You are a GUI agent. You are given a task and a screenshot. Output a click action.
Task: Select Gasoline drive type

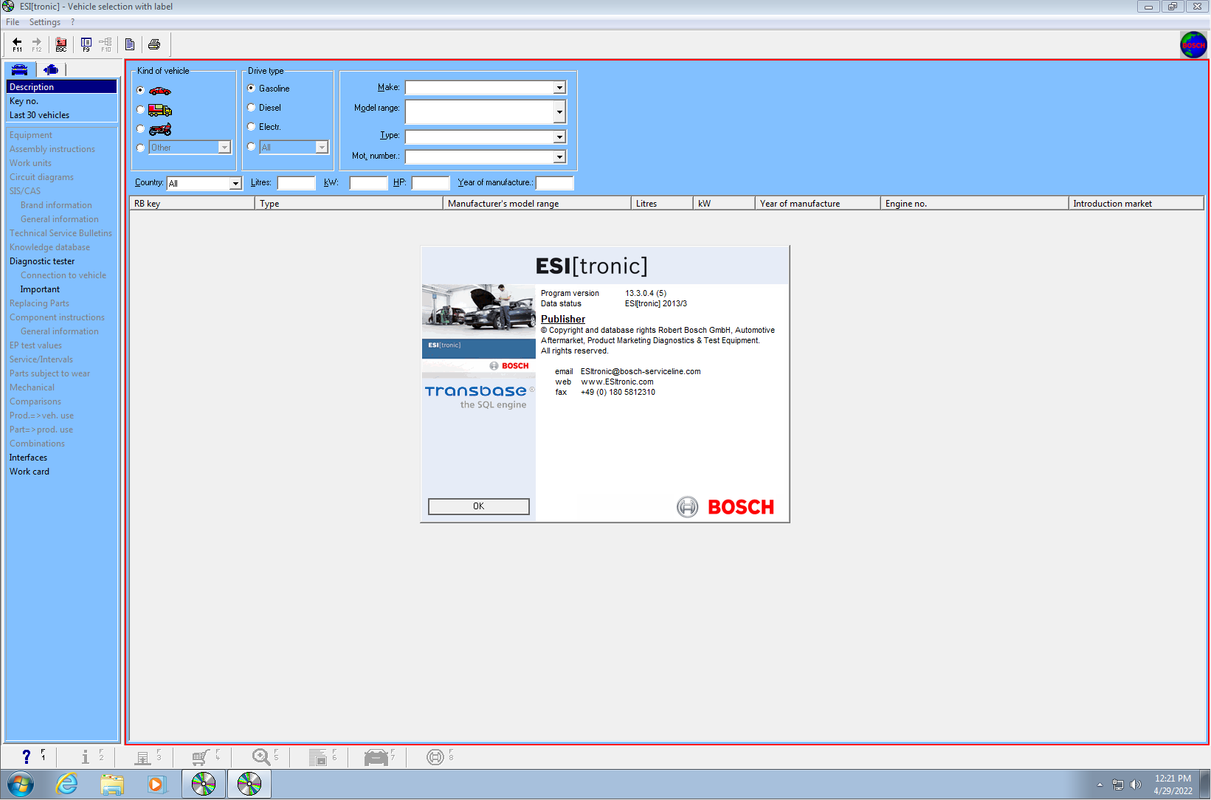click(251, 89)
